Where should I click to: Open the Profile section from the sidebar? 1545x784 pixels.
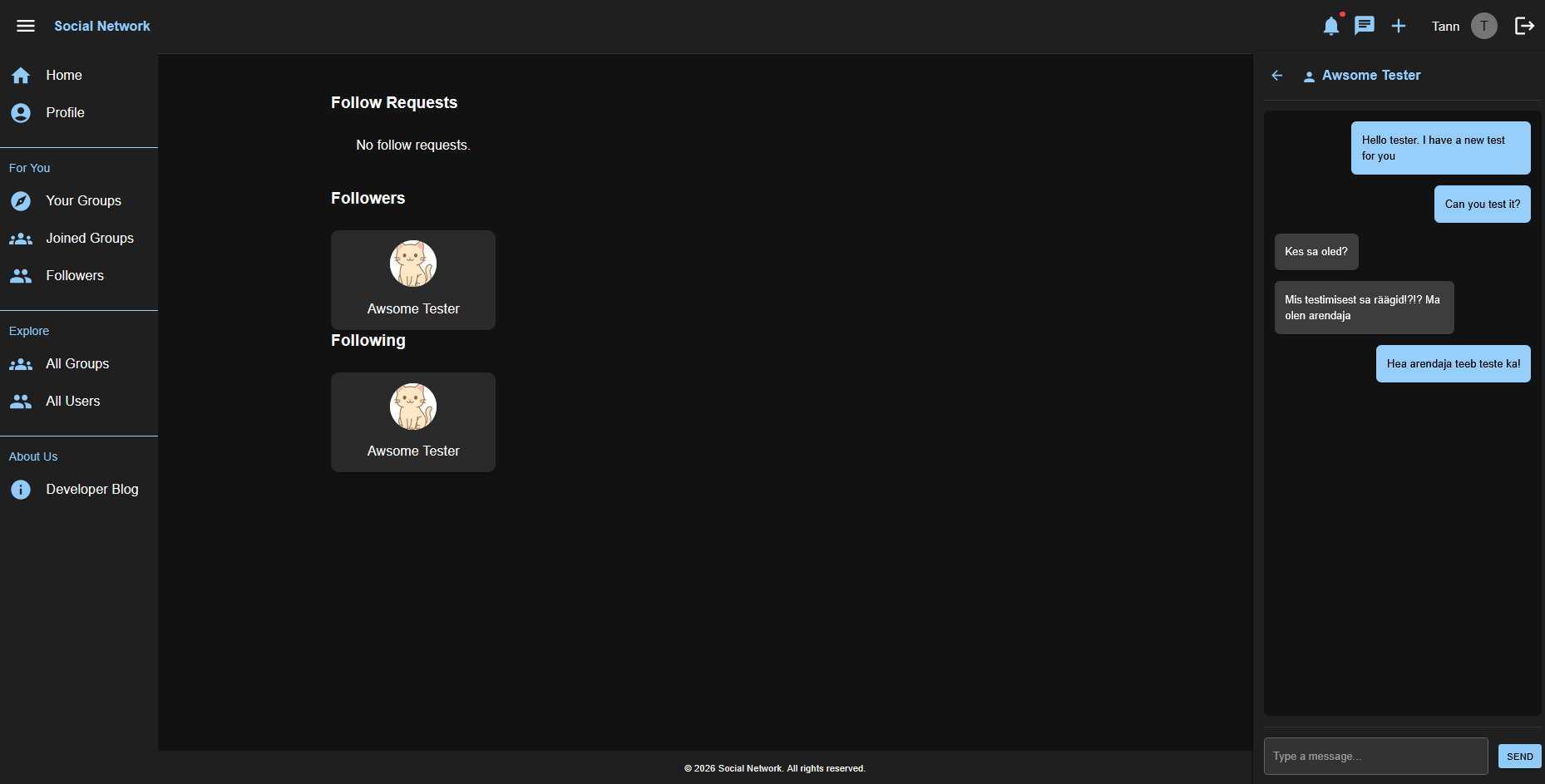tap(65, 112)
